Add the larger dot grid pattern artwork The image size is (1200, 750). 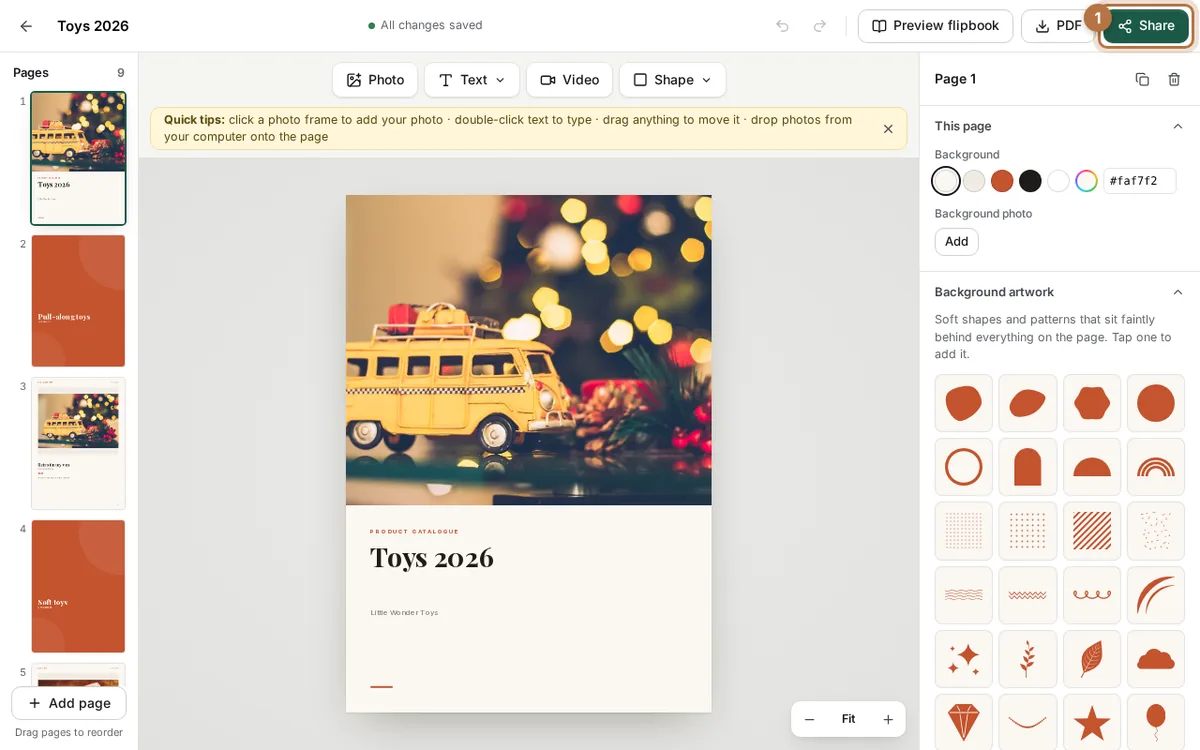[1028, 531]
